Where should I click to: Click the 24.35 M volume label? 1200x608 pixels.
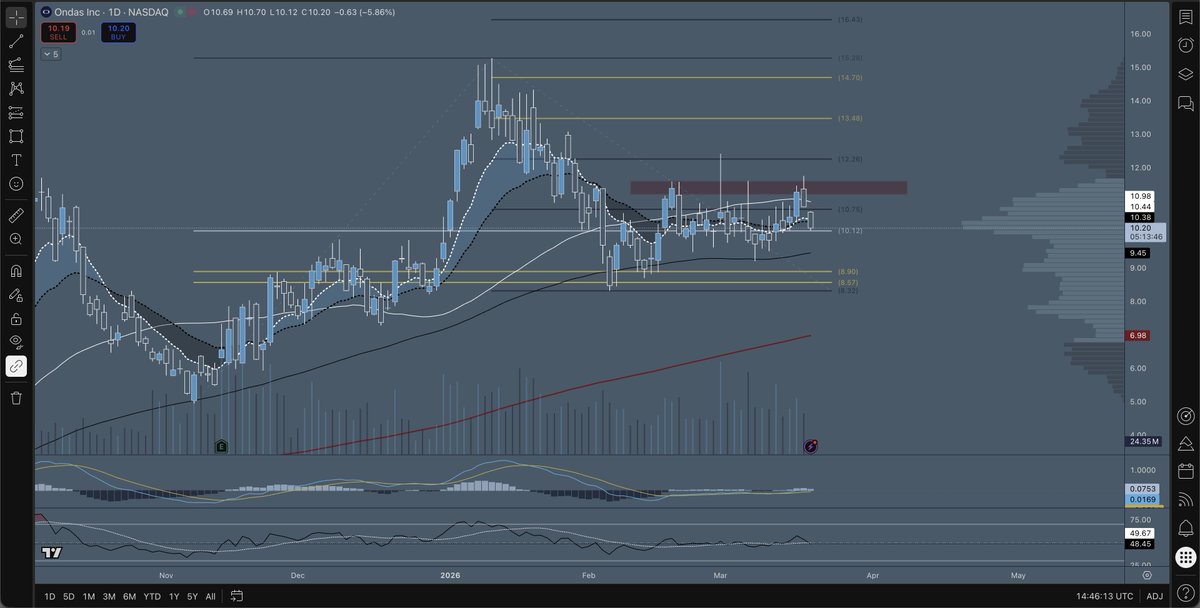[x=1143, y=441]
